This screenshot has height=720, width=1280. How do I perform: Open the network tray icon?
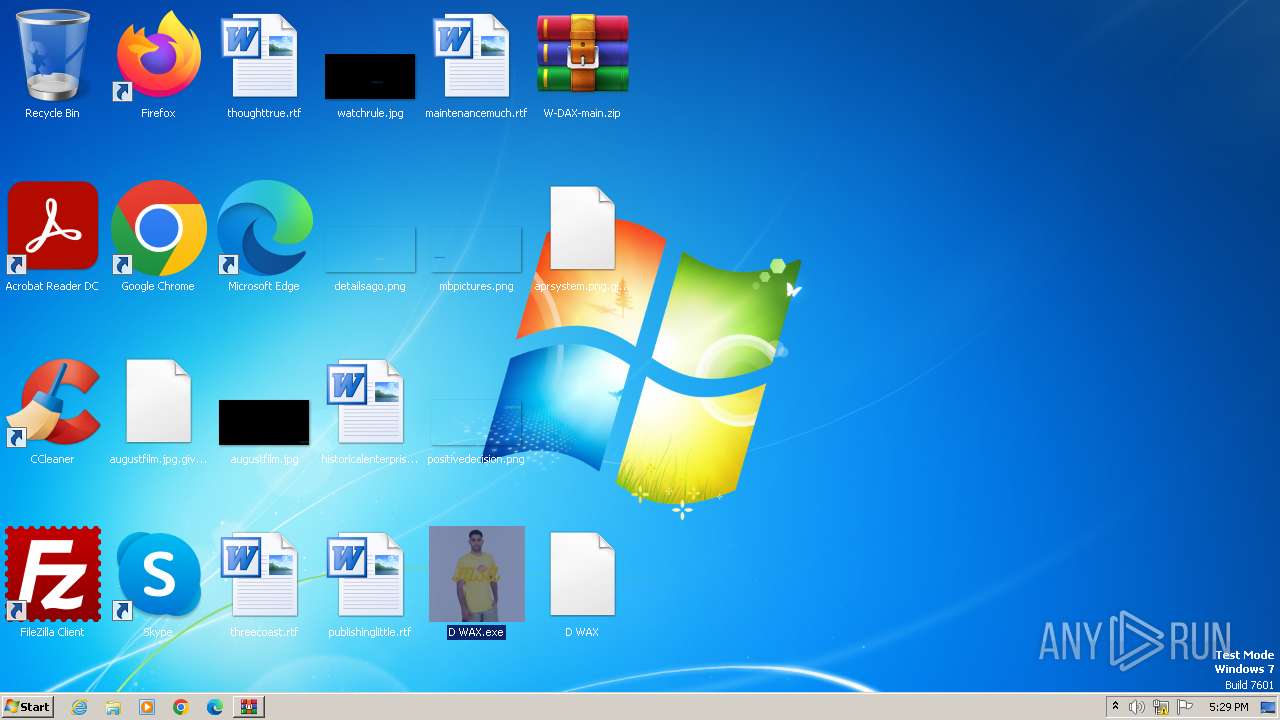1161,707
